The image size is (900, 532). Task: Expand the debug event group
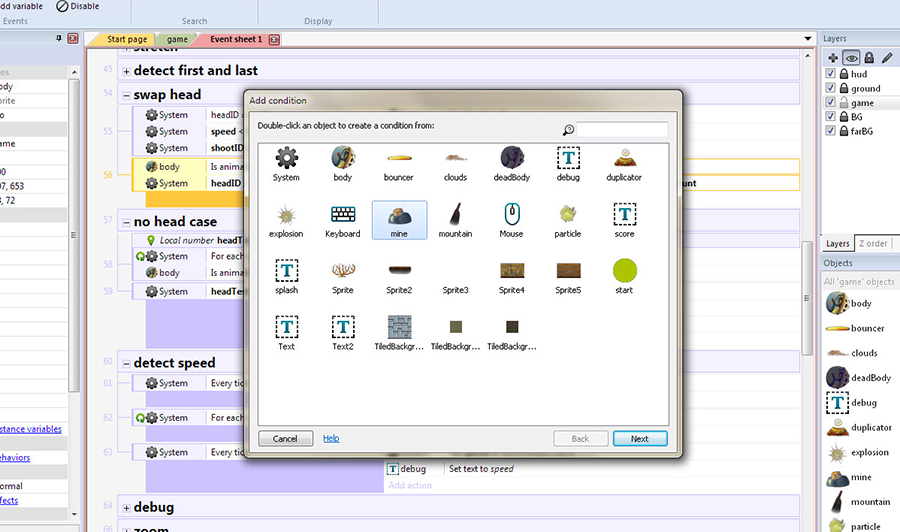[x=126, y=507]
